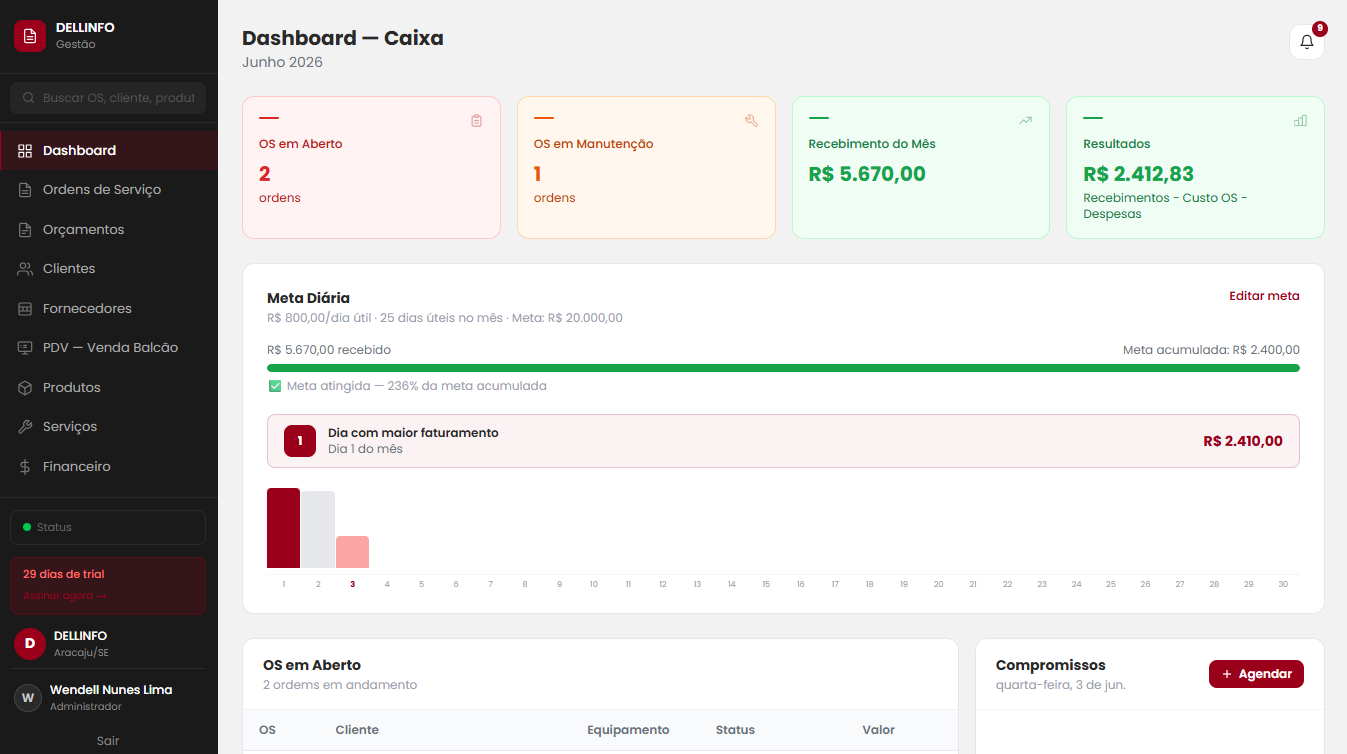
Task: Open the Status box in sidebar
Action: pos(108,527)
